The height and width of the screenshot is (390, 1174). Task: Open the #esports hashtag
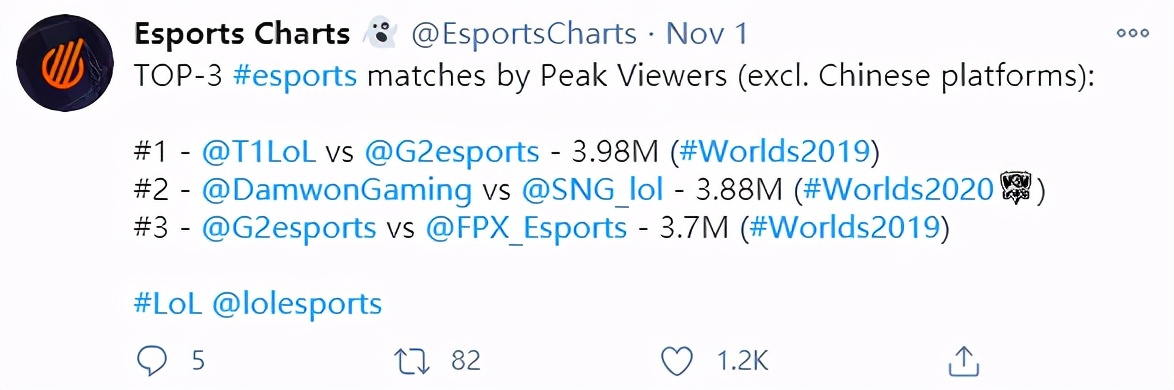(296, 77)
